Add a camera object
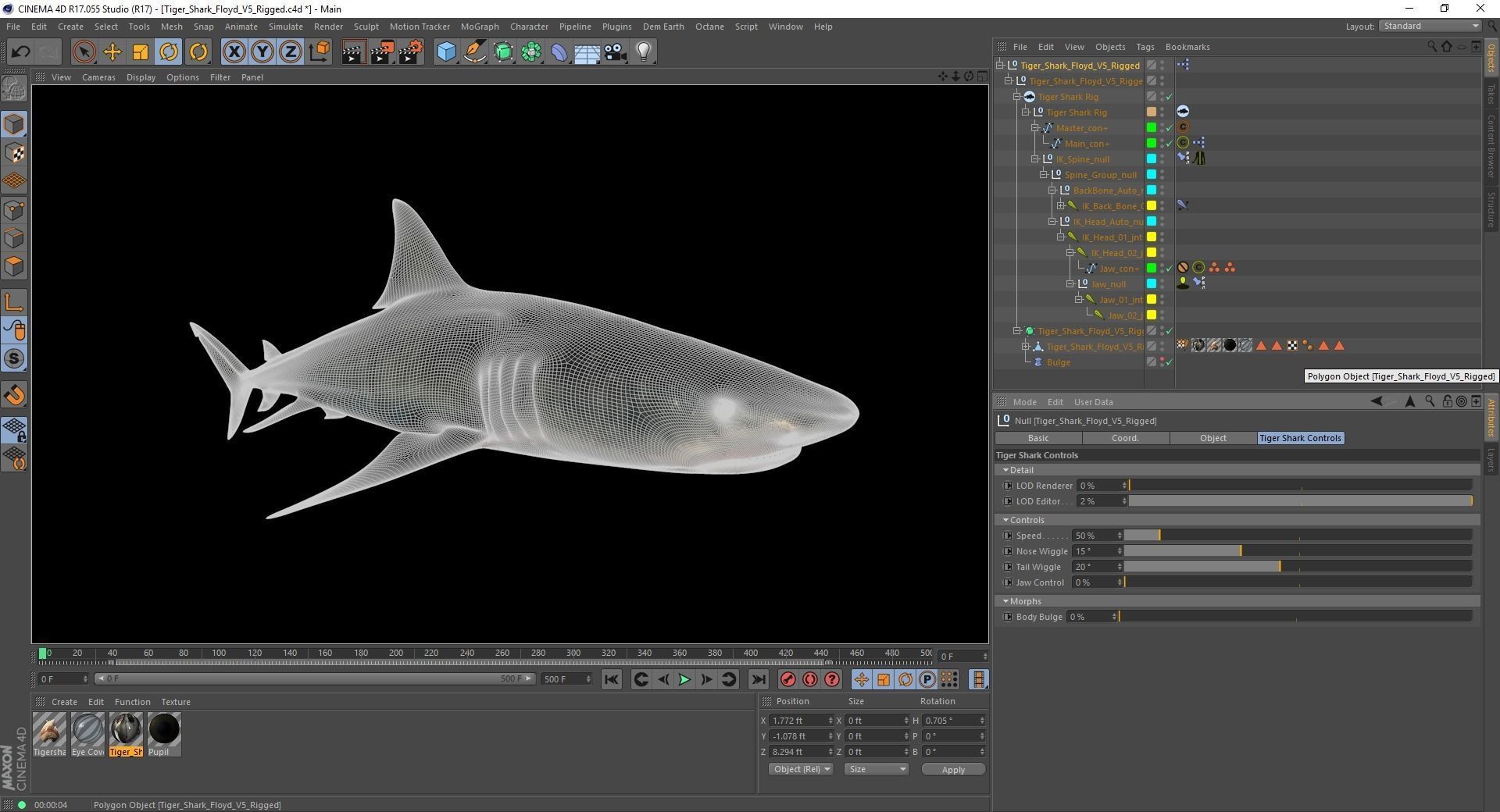The height and width of the screenshot is (812, 1500). coord(616,52)
